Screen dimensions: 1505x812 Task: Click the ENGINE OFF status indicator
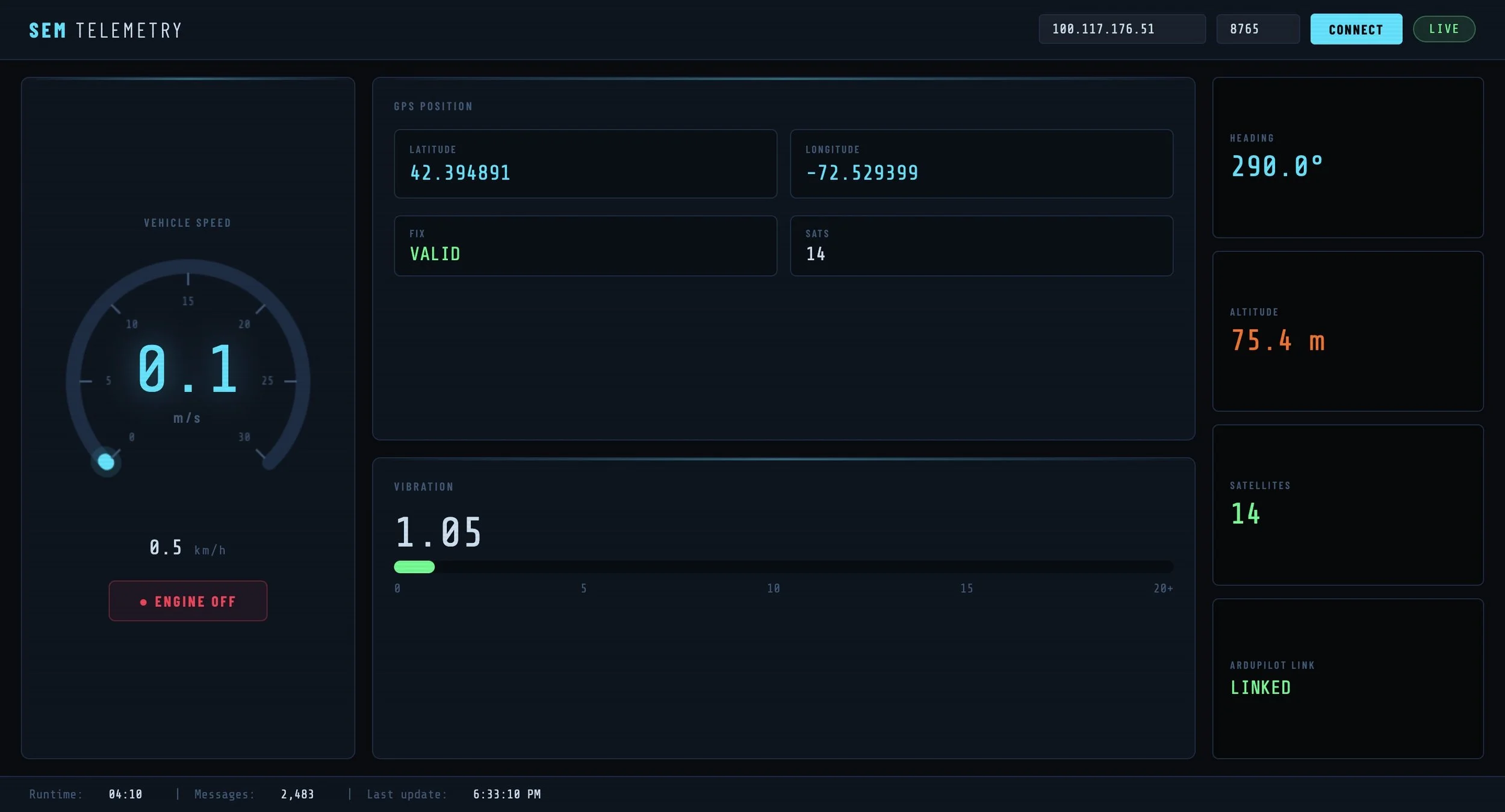pos(188,601)
